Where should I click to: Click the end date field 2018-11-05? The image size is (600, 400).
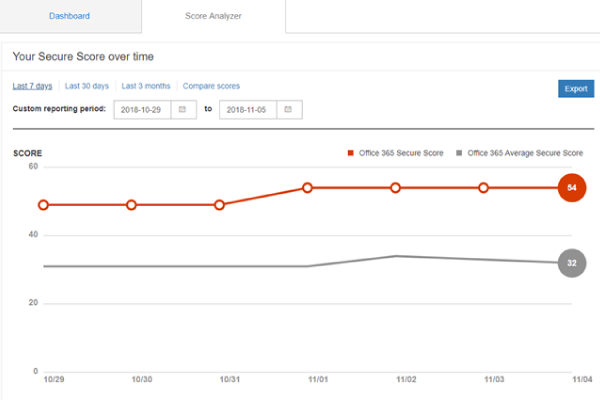pyautogui.click(x=247, y=108)
